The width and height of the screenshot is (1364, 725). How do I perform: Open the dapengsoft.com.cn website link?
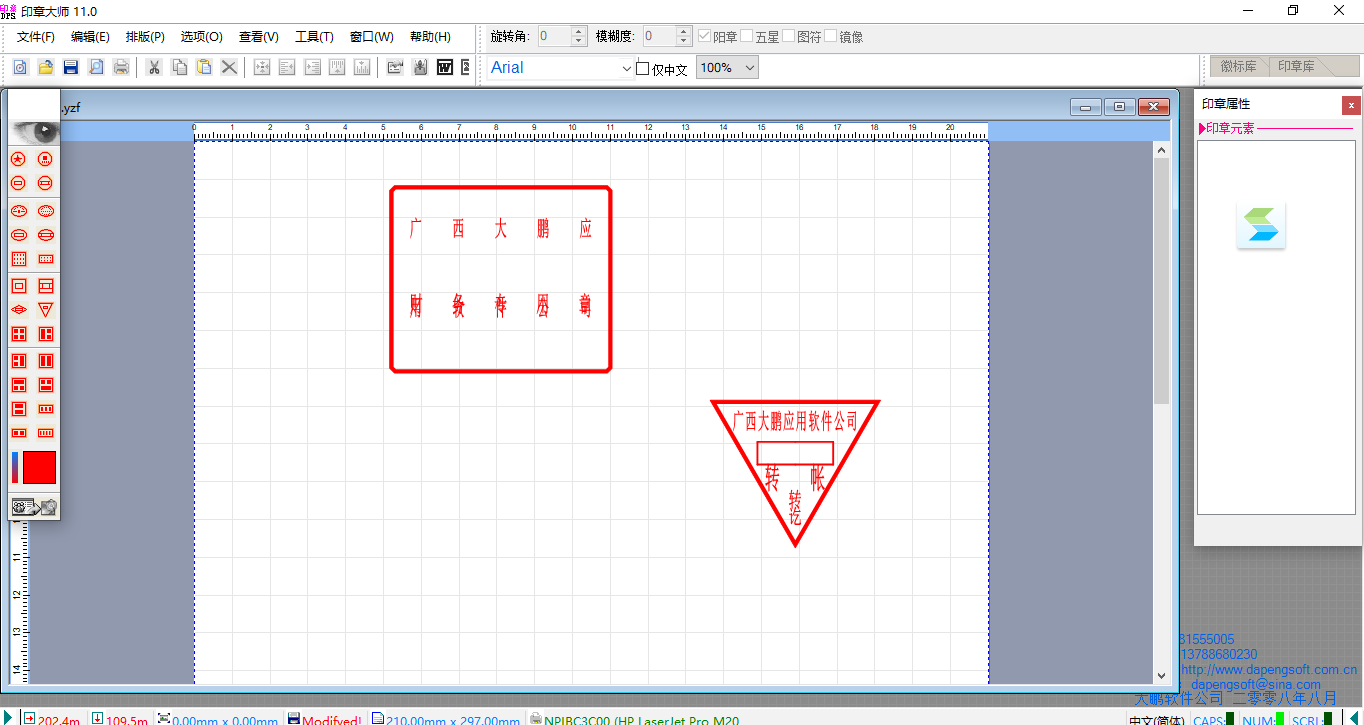tap(1269, 670)
